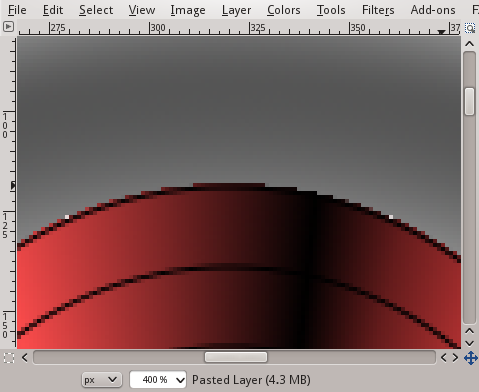This screenshot has height=392, width=479.
Task: Click the horizontal ruler at 300 mark
Action: 157,28
